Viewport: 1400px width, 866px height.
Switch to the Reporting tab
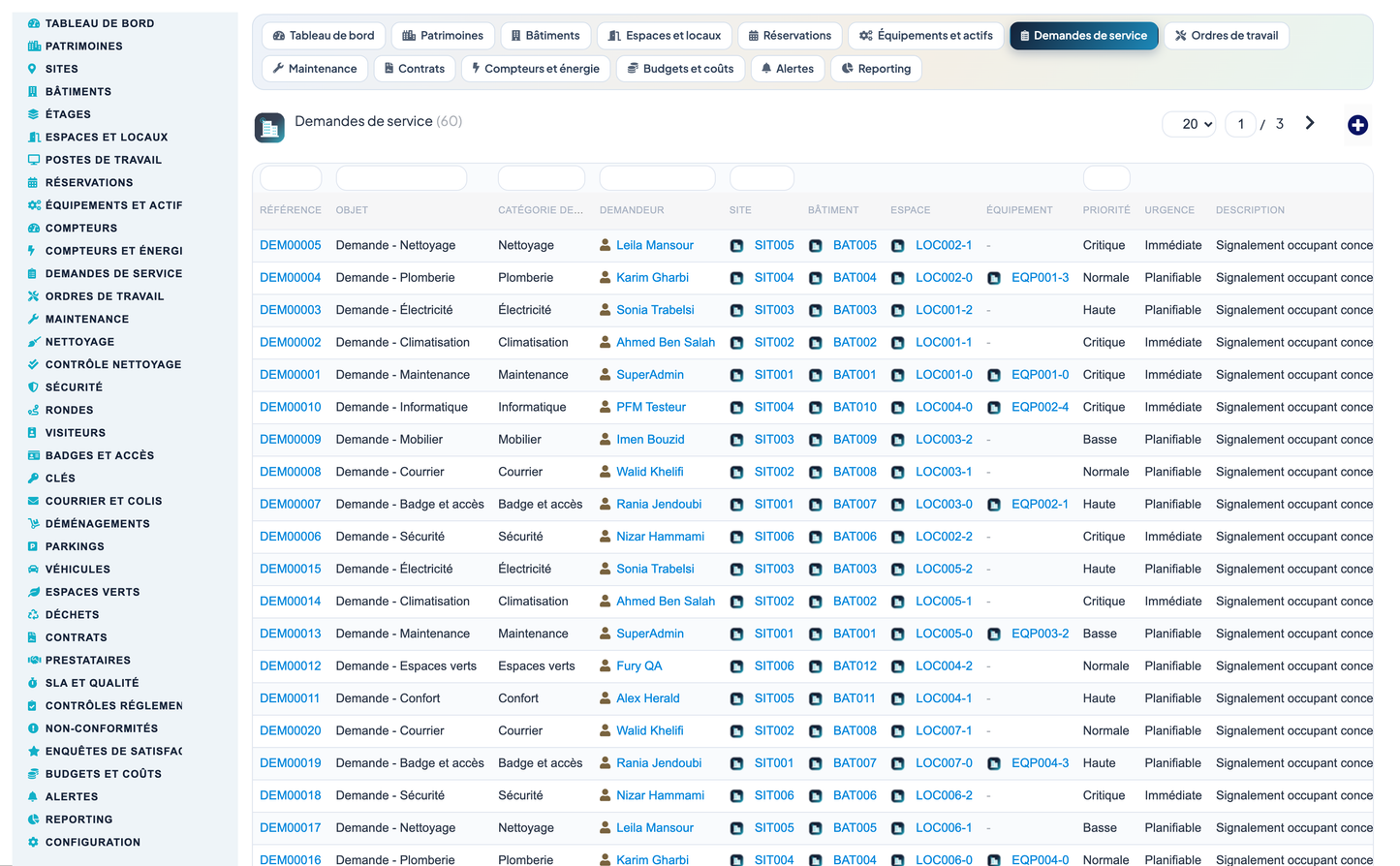pos(876,69)
